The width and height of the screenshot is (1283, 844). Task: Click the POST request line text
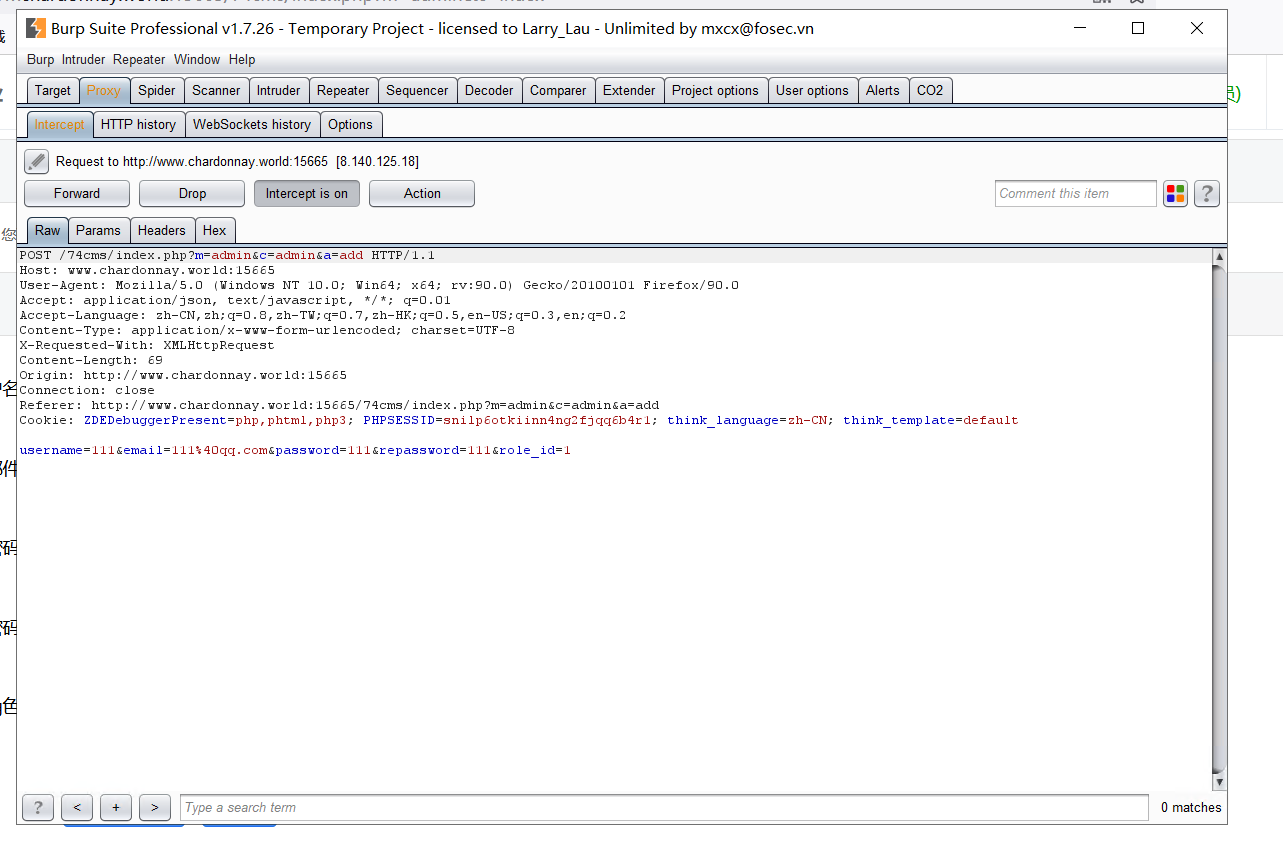pyautogui.click(x=227, y=255)
